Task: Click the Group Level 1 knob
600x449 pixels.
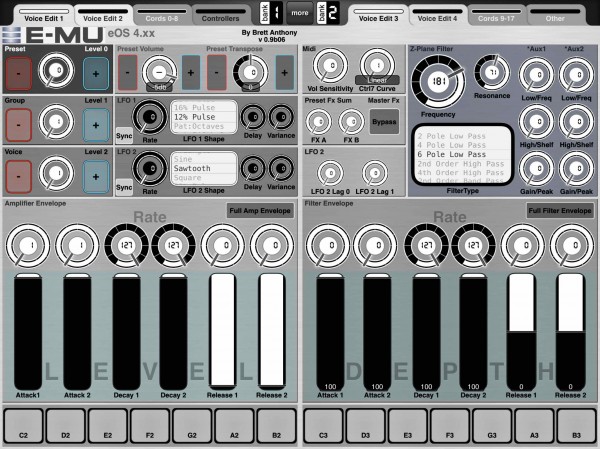Action: [56, 122]
